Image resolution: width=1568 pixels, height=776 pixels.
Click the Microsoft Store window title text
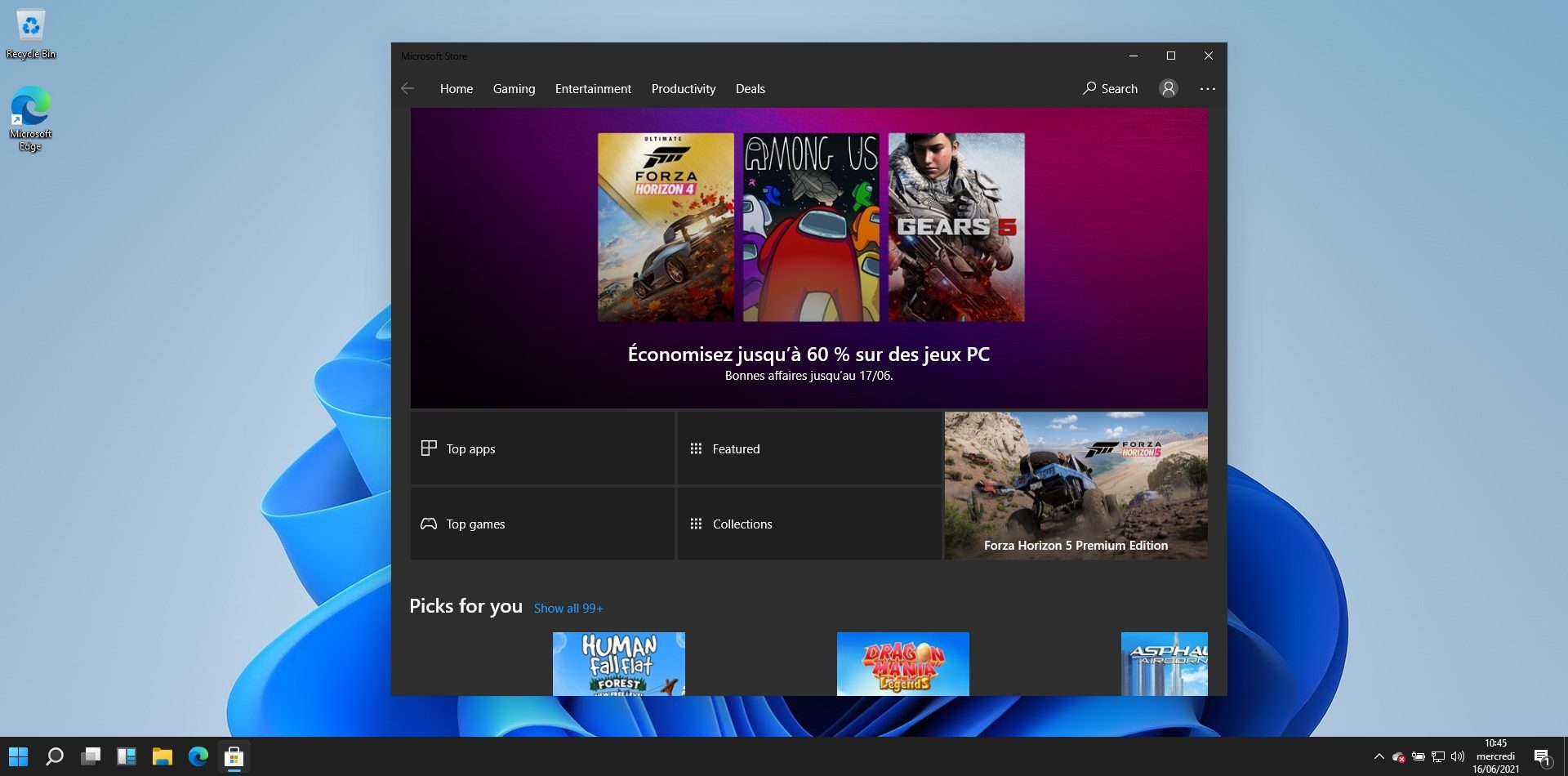pyautogui.click(x=434, y=56)
